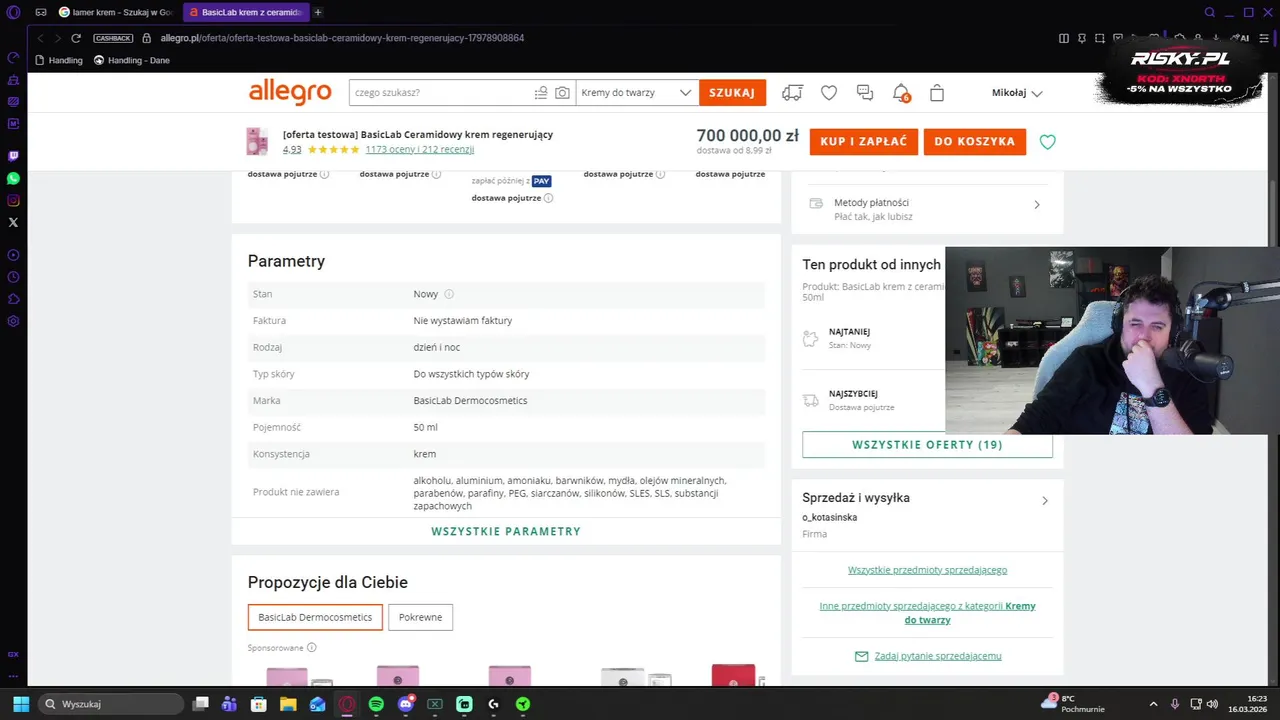The width and height of the screenshot is (1280, 720).
Task: Click info icon next to Sponsorowane
Action: [x=311, y=648]
